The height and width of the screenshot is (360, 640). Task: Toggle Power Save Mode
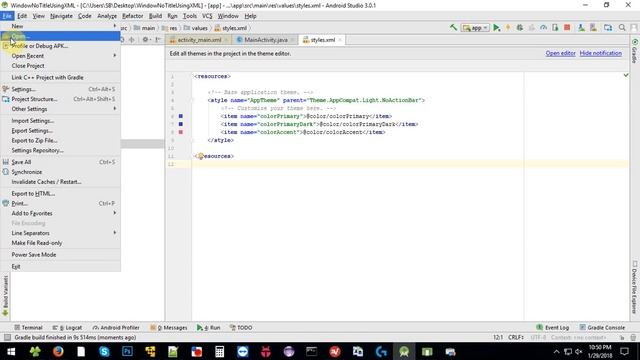(60, 254)
